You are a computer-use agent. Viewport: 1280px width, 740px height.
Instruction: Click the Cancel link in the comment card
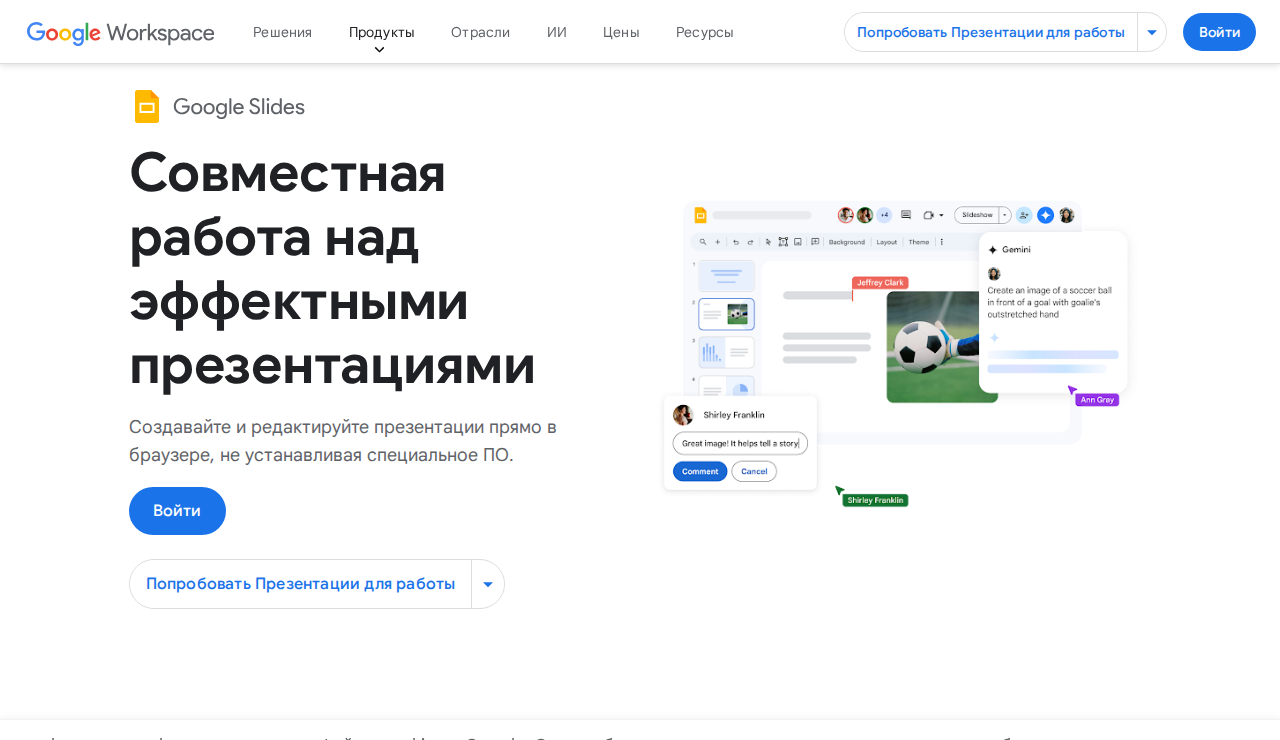pyautogui.click(x=754, y=471)
